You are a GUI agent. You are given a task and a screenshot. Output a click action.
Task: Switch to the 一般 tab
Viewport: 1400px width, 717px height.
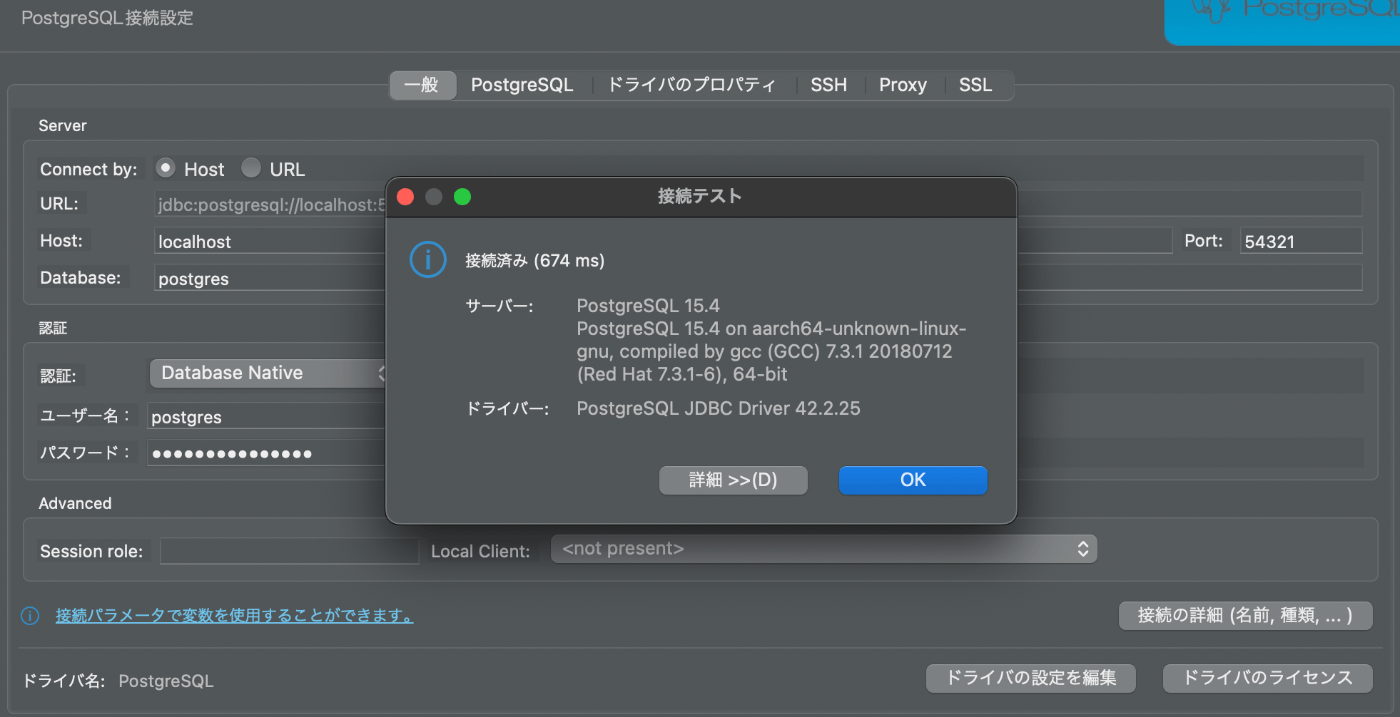click(422, 85)
